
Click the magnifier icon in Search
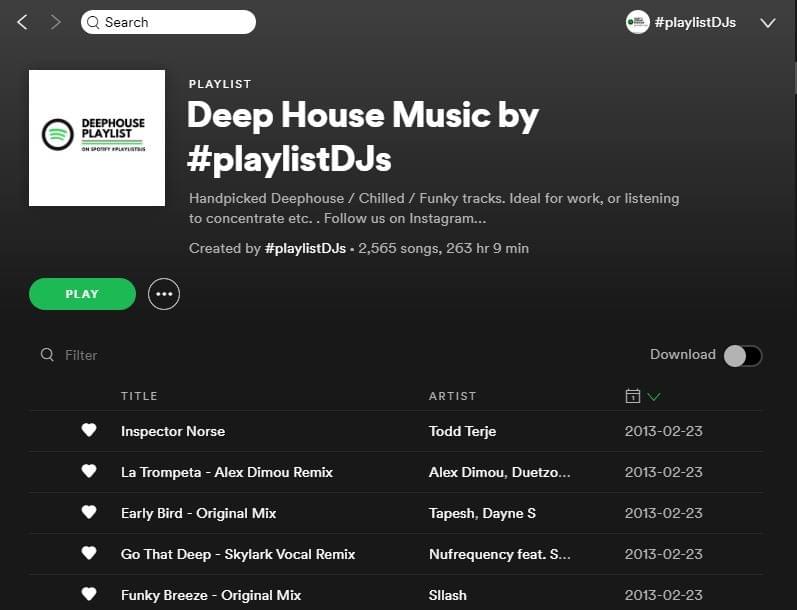click(x=93, y=22)
